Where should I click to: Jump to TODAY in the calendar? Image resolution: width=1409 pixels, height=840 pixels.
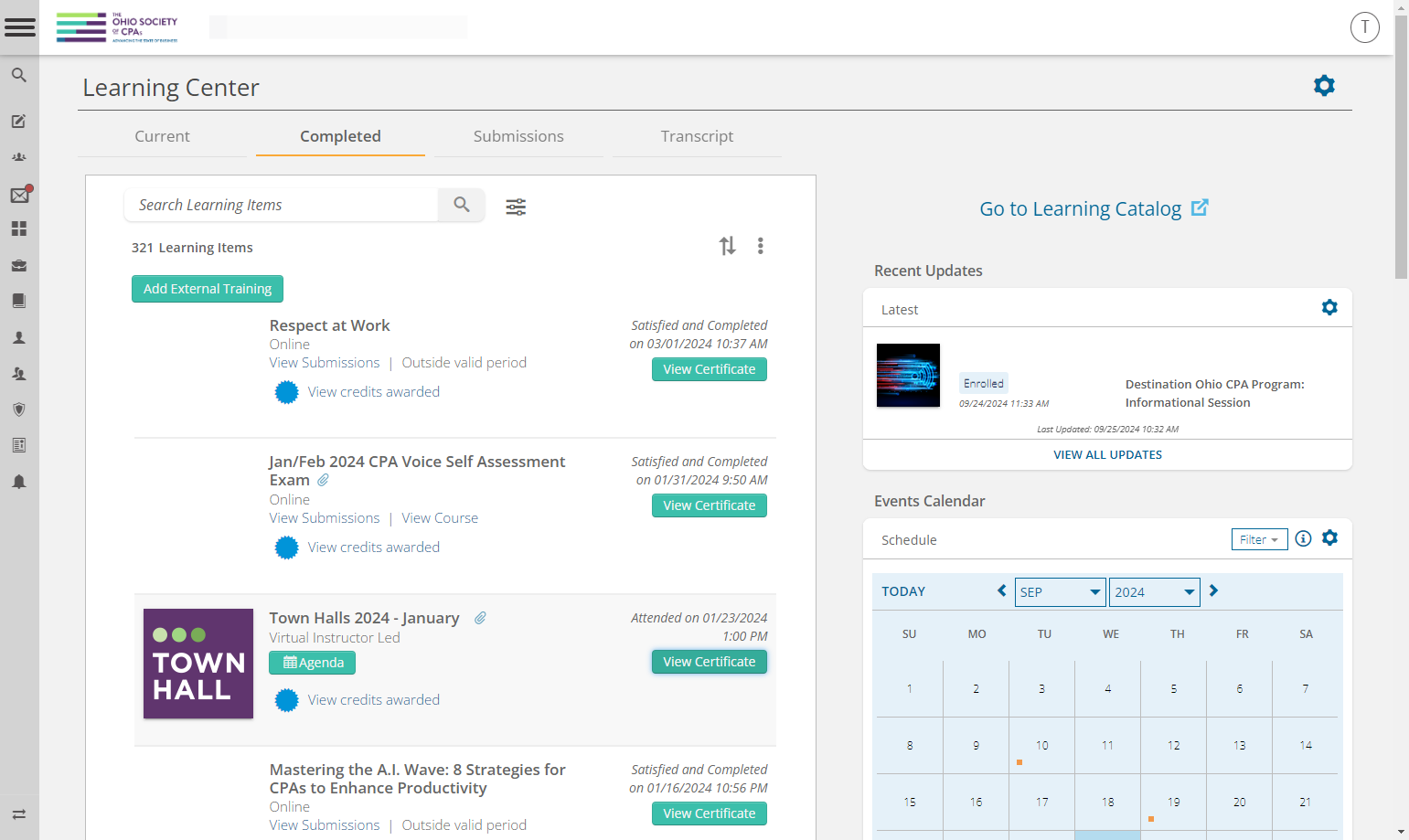coord(903,591)
